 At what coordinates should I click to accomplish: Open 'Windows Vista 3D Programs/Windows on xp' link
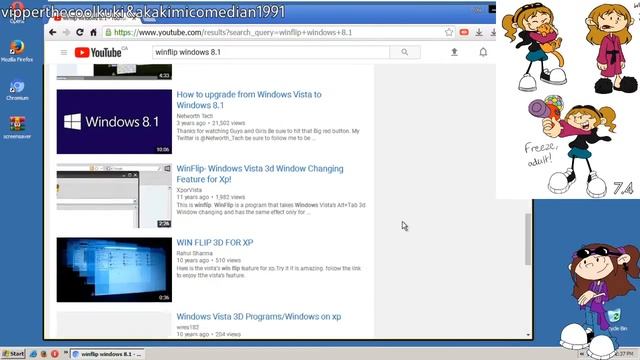(259, 316)
